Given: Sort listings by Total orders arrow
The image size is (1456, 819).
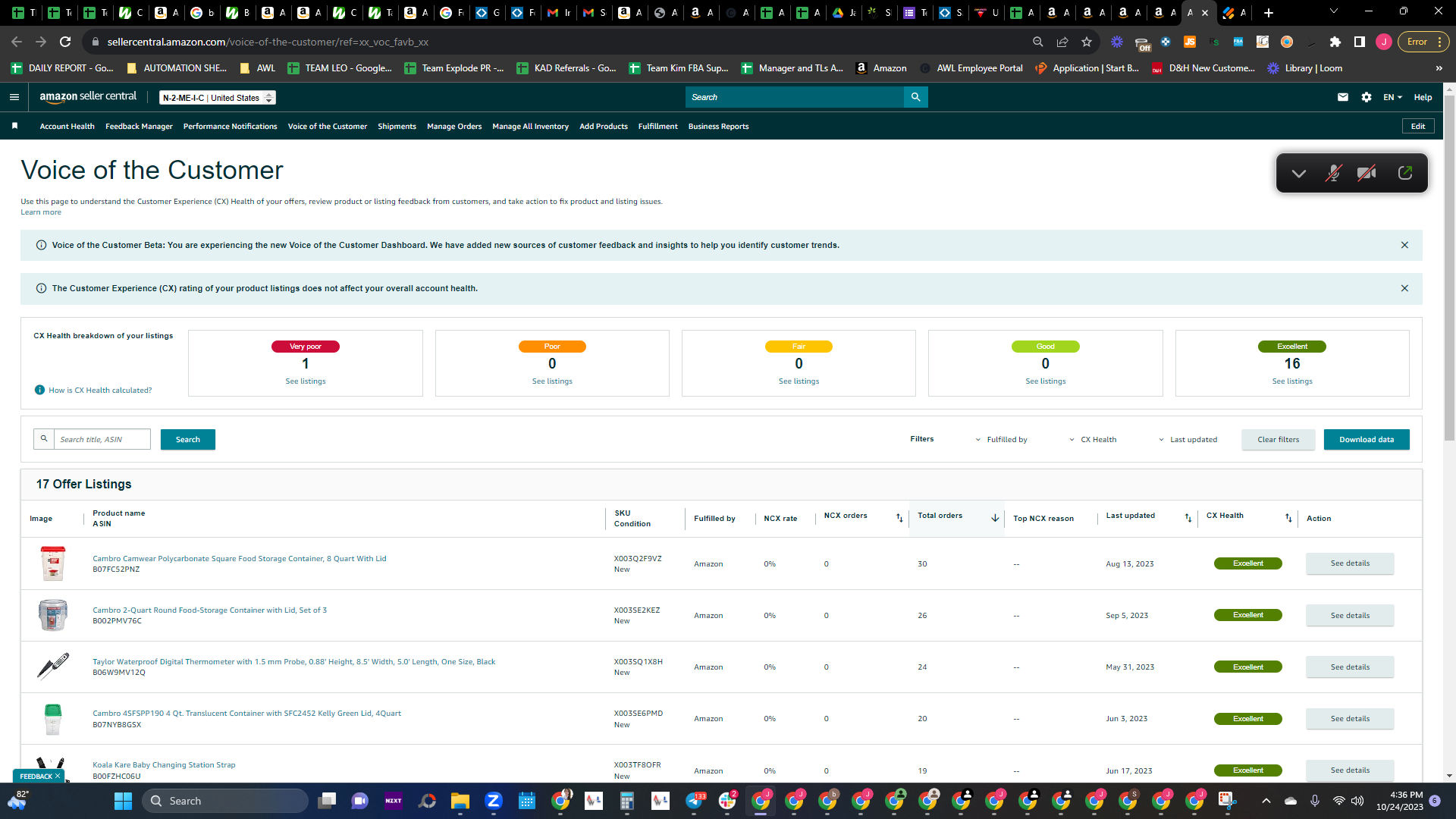Looking at the screenshot, I should pyautogui.click(x=995, y=518).
